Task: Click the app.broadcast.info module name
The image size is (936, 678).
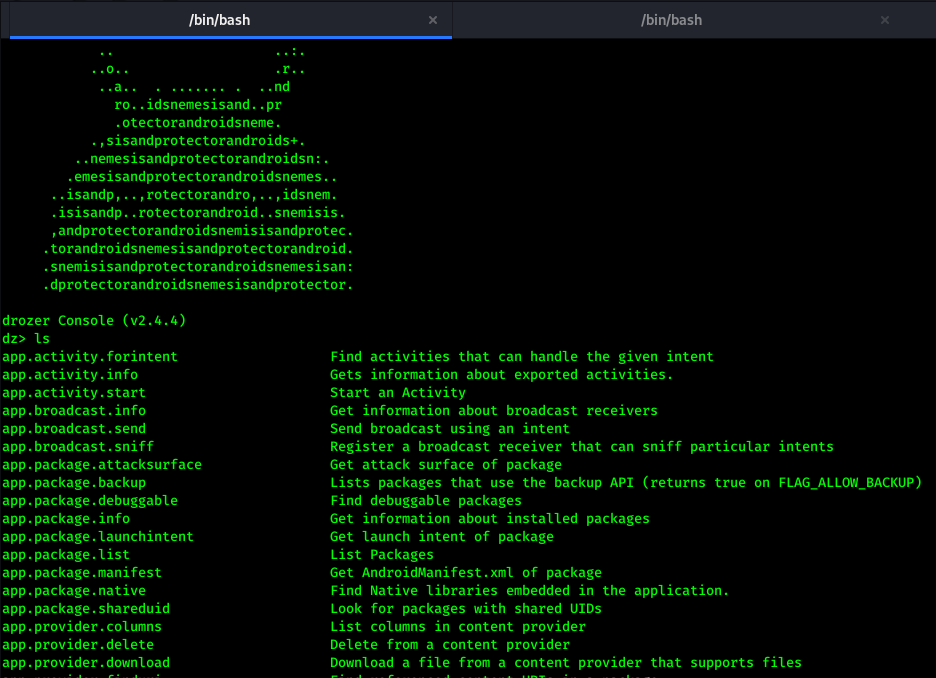Action: (74, 411)
